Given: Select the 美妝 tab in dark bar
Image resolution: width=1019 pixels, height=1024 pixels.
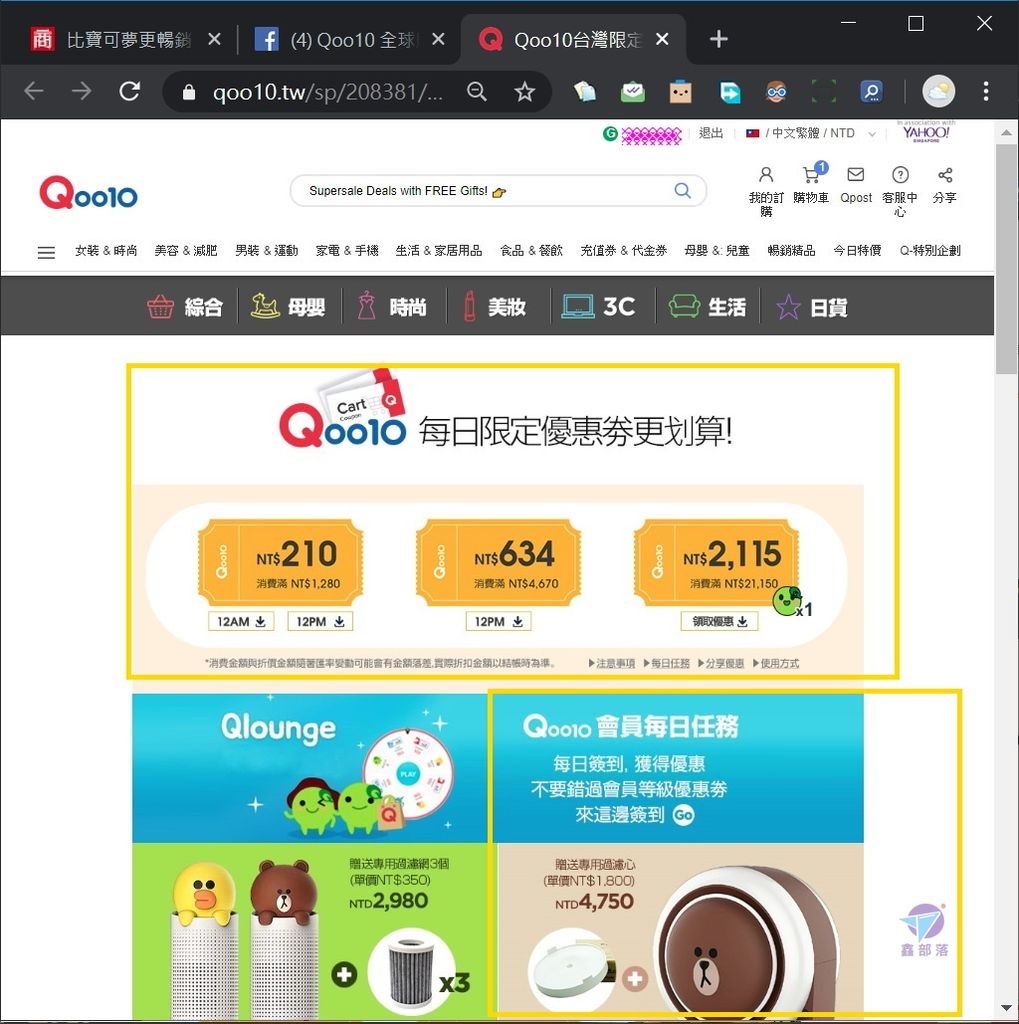Looking at the screenshot, I should coord(495,306).
